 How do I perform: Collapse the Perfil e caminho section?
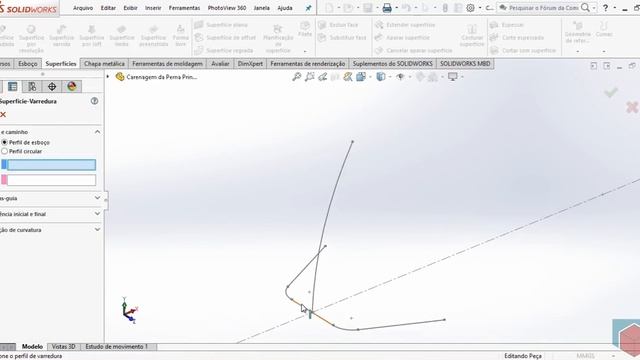[97, 132]
